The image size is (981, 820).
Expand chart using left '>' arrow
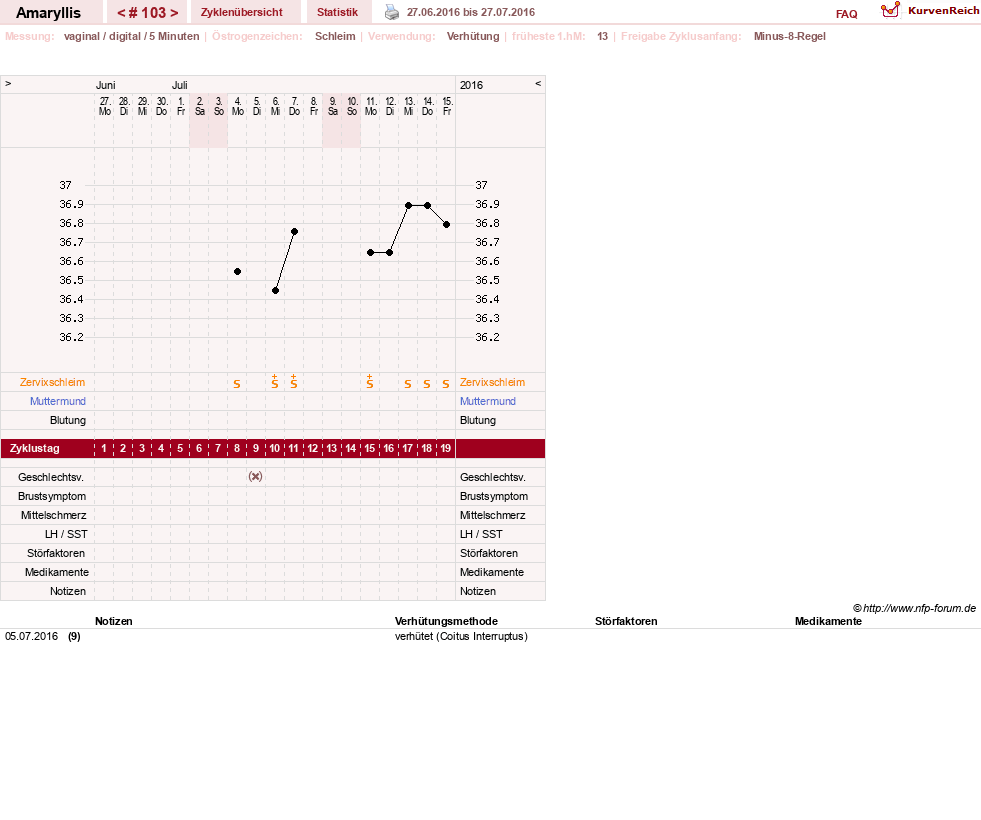[8, 83]
